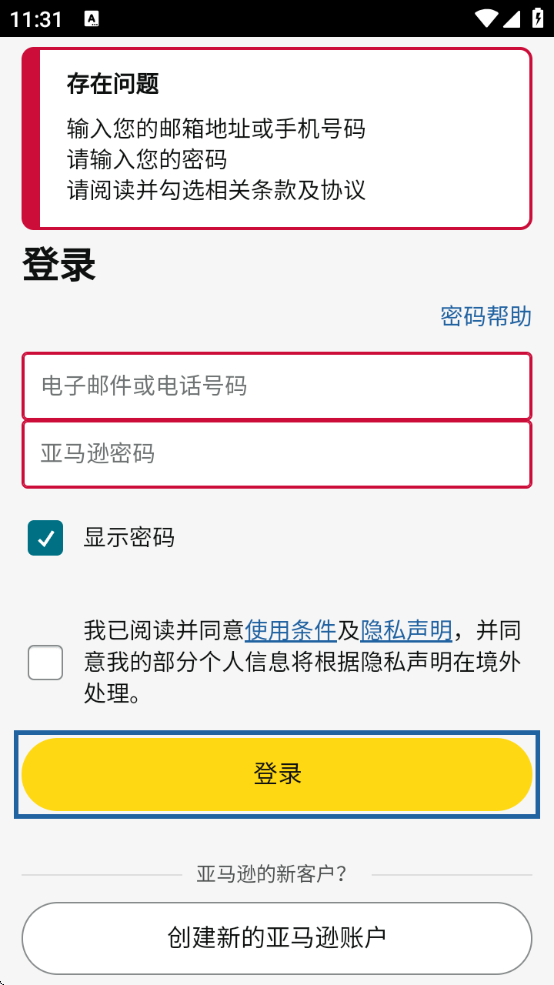Check the terms agreement checkbox
The height and width of the screenshot is (985, 554).
45,663
